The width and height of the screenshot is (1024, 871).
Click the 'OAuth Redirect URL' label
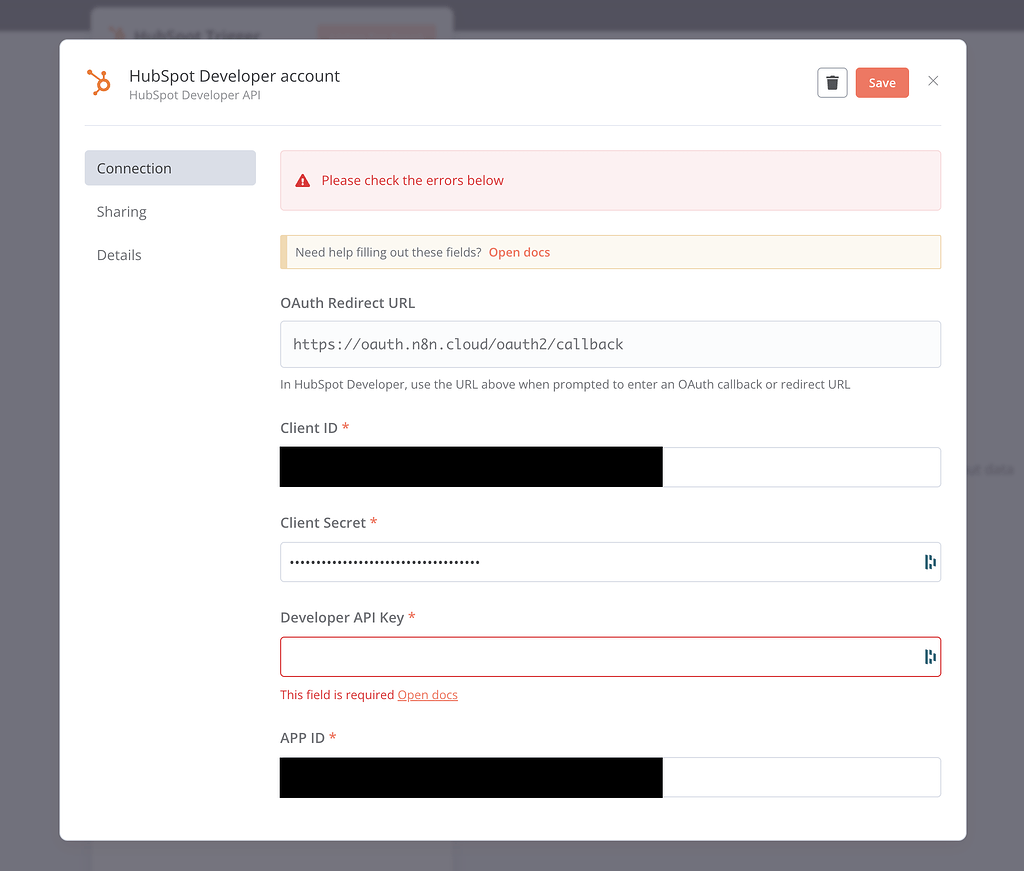(x=347, y=303)
